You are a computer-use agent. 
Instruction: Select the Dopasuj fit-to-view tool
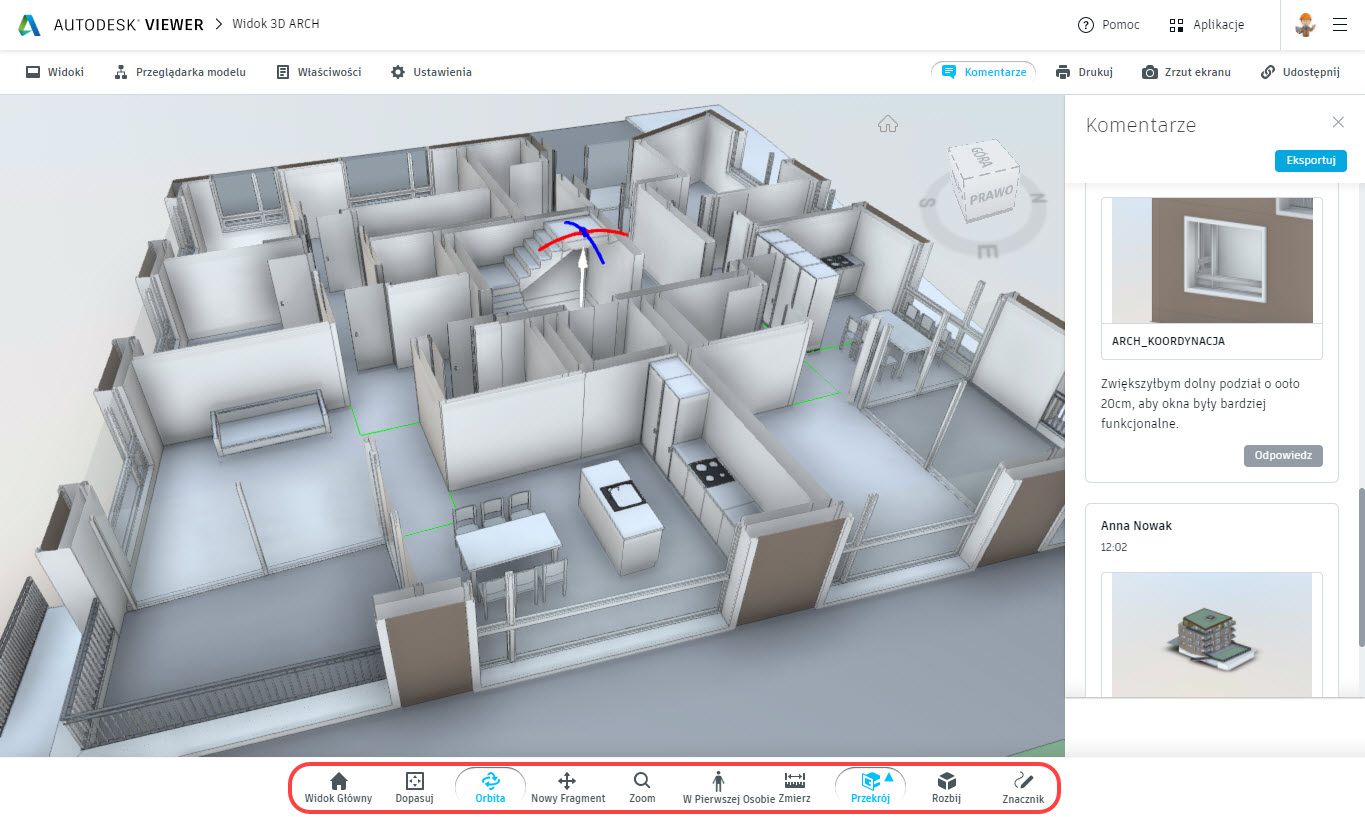(415, 787)
